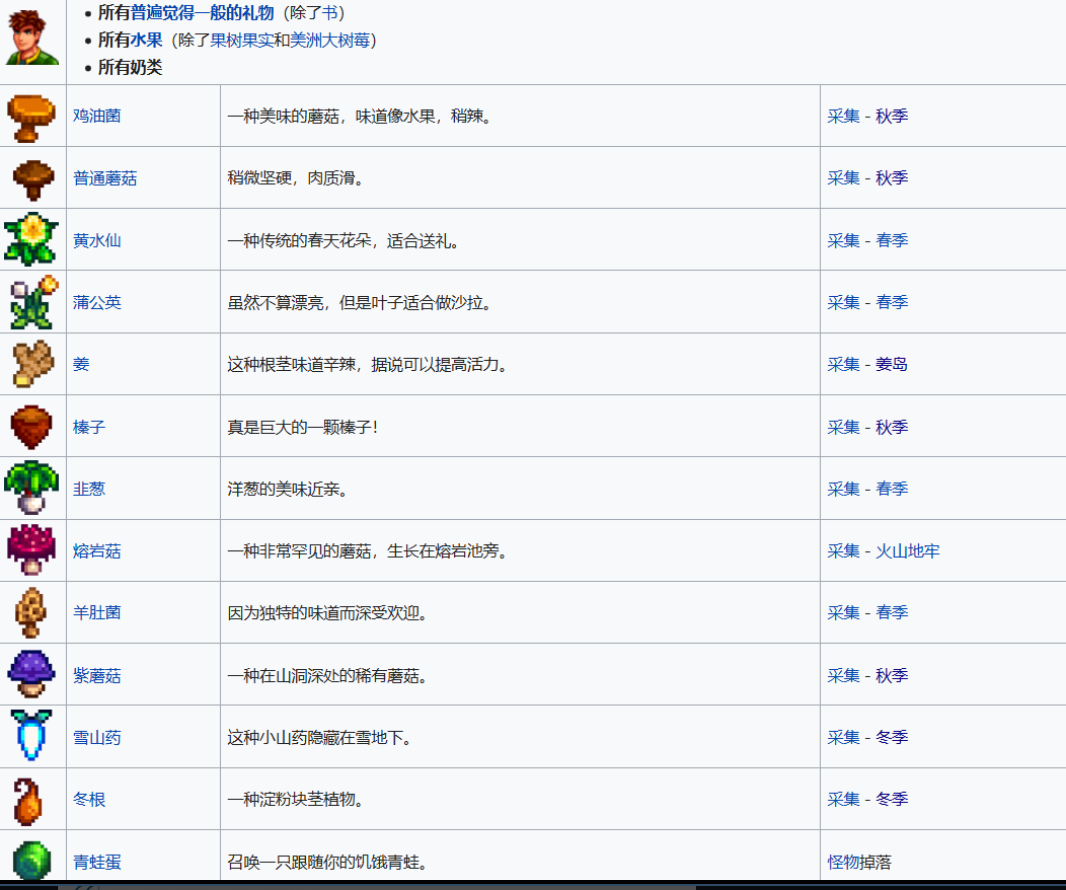Click the snow yam (雪山药) icon
The image size is (1066, 890).
(x=31, y=735)
